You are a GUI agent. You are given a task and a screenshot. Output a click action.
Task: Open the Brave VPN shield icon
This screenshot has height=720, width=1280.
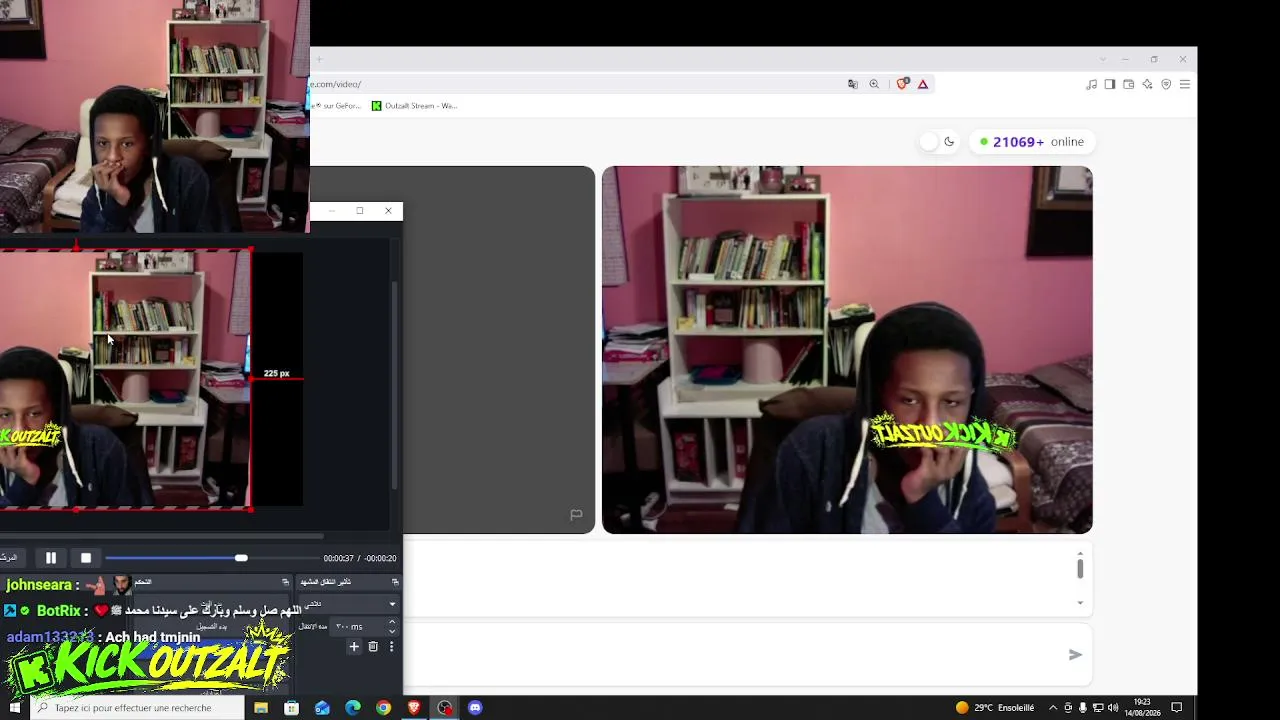coord(1166,85)
